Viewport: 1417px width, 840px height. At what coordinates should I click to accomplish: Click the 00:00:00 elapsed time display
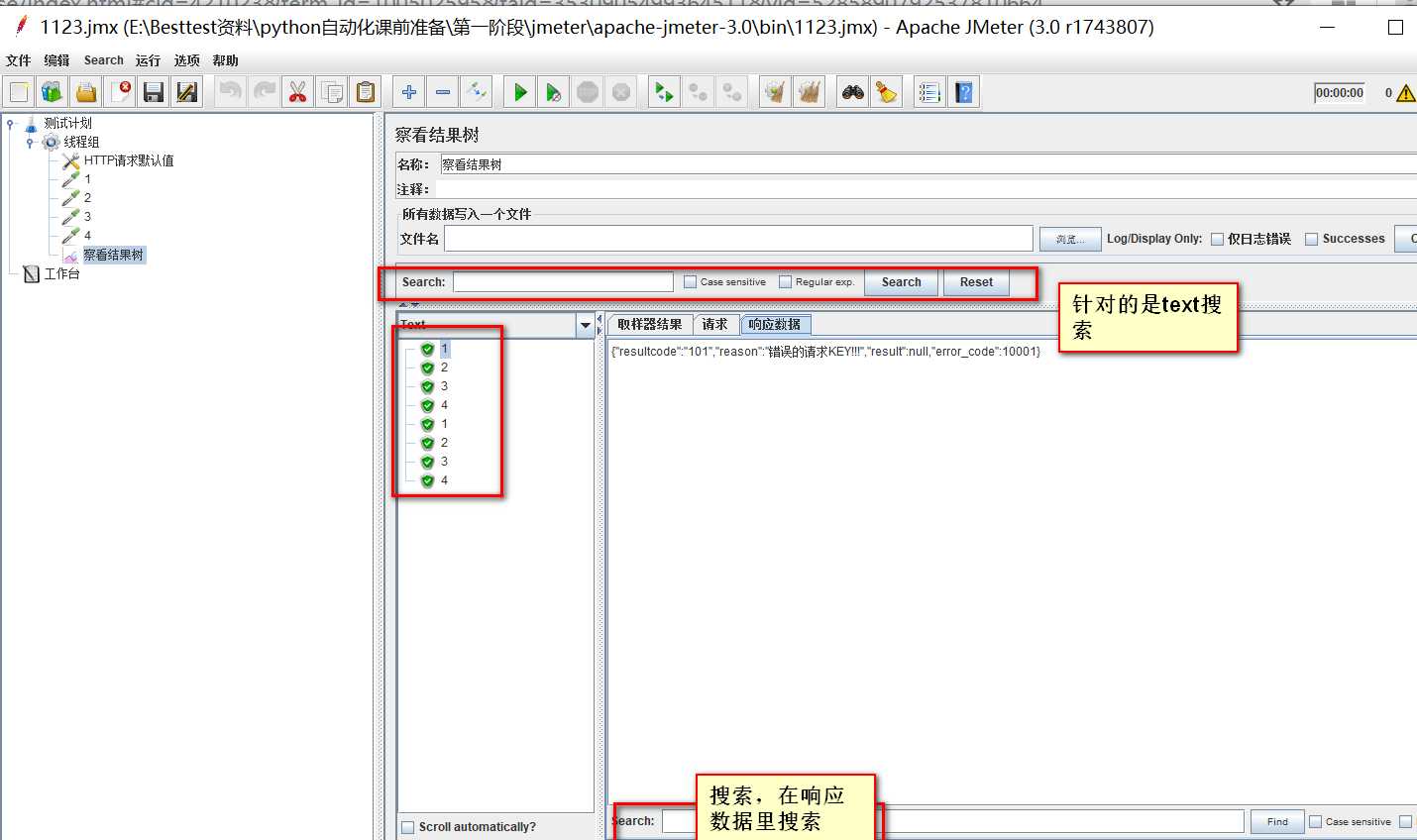click(1339, 93)
